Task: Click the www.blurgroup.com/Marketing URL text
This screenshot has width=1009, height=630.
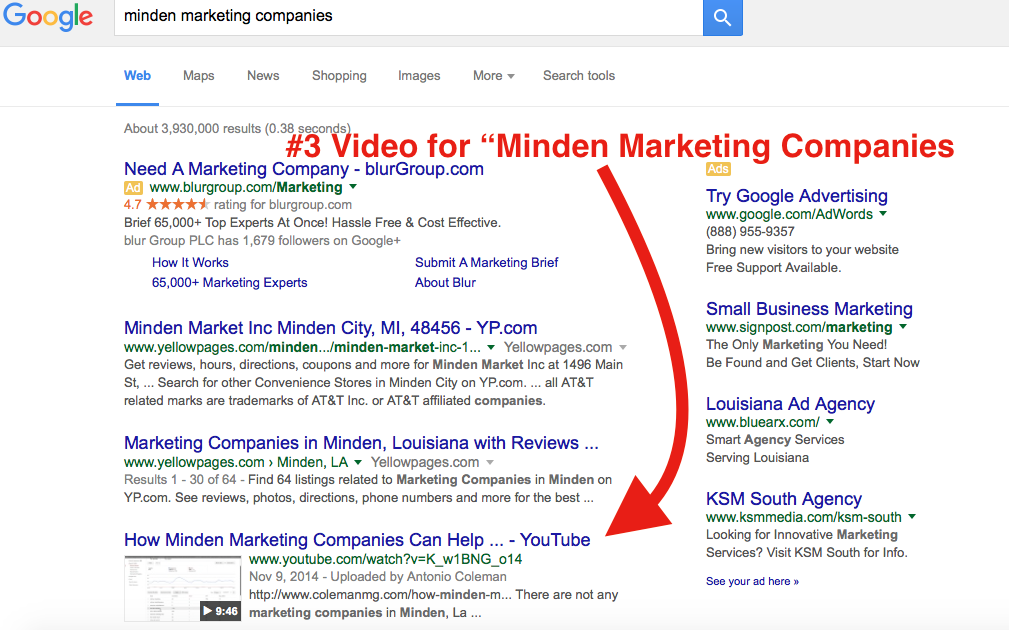Action: point(246,187)
